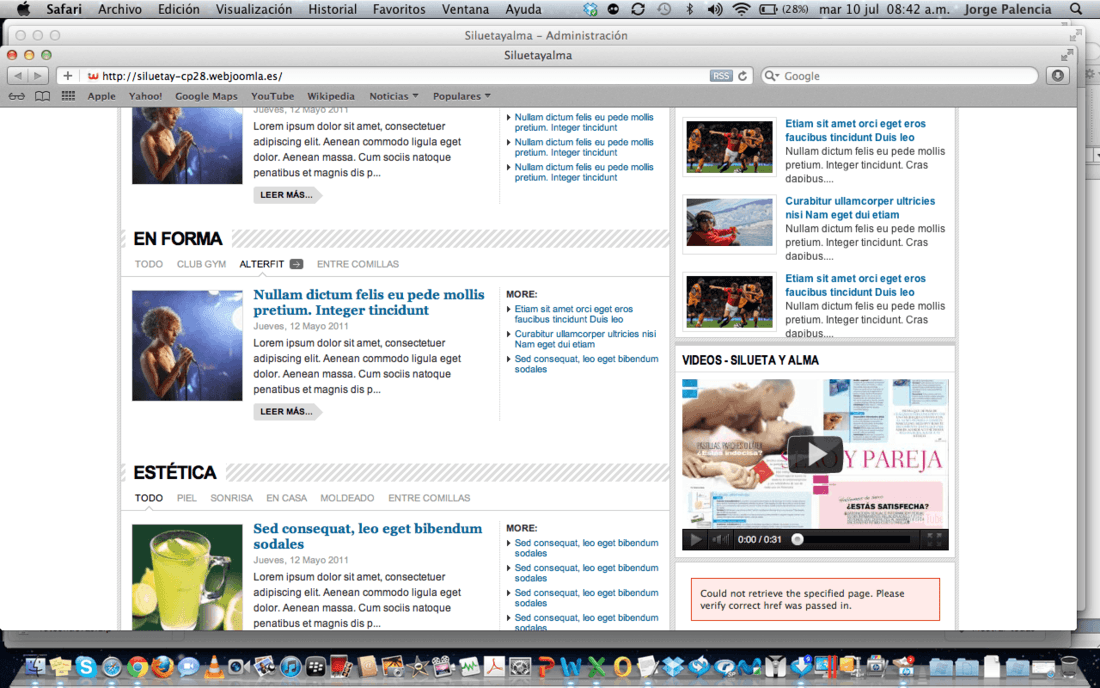
Task: Open the Ventana menu
Action: click(465, 9)
